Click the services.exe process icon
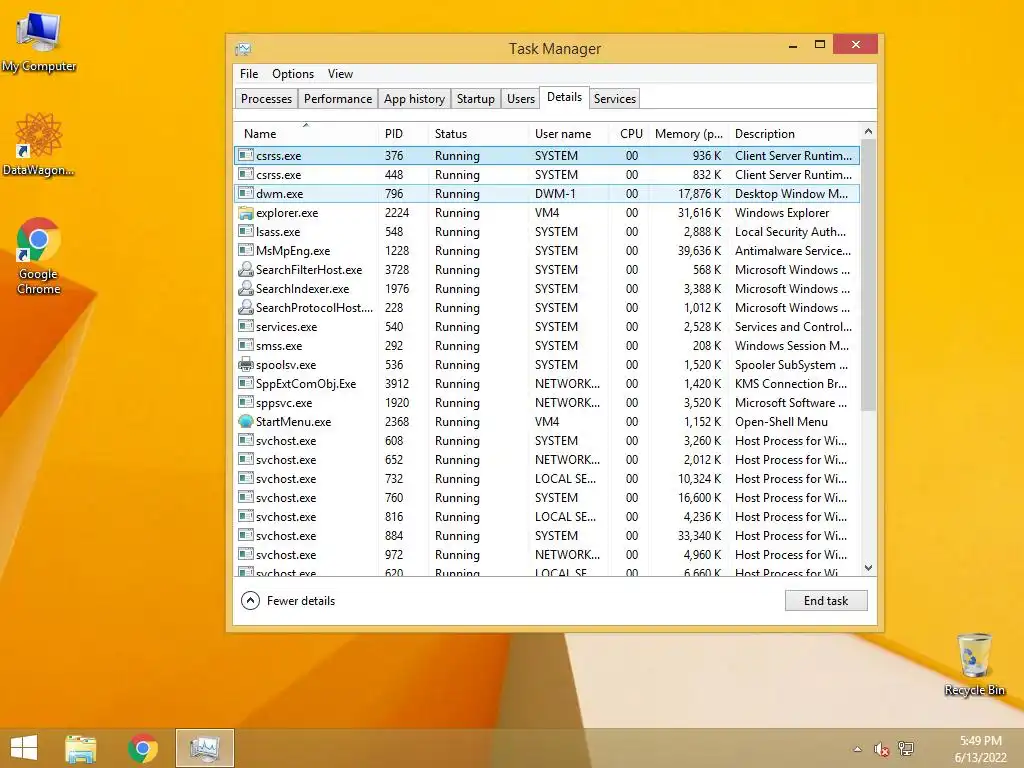The width and height of the screenshot is (1024, 768). coord(246,327)
